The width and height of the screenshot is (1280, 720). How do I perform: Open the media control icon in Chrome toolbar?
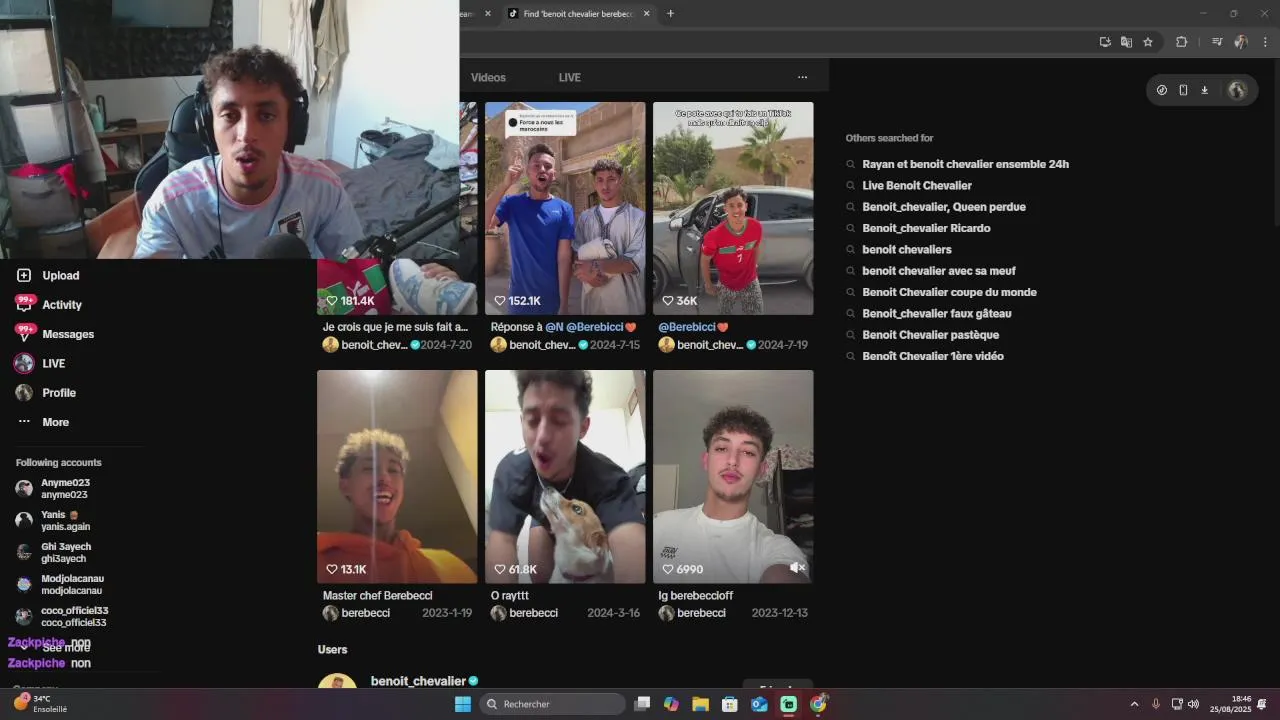[1217, 42]
